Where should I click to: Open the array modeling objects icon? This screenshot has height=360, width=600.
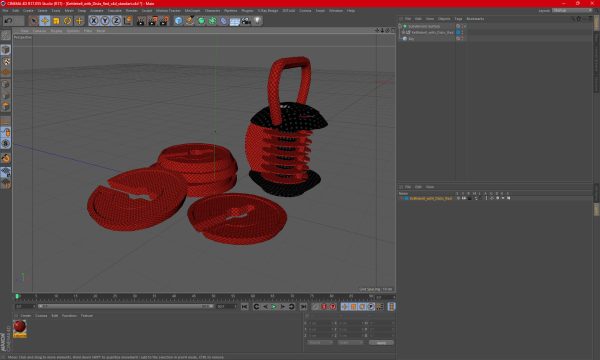(212, 21)
